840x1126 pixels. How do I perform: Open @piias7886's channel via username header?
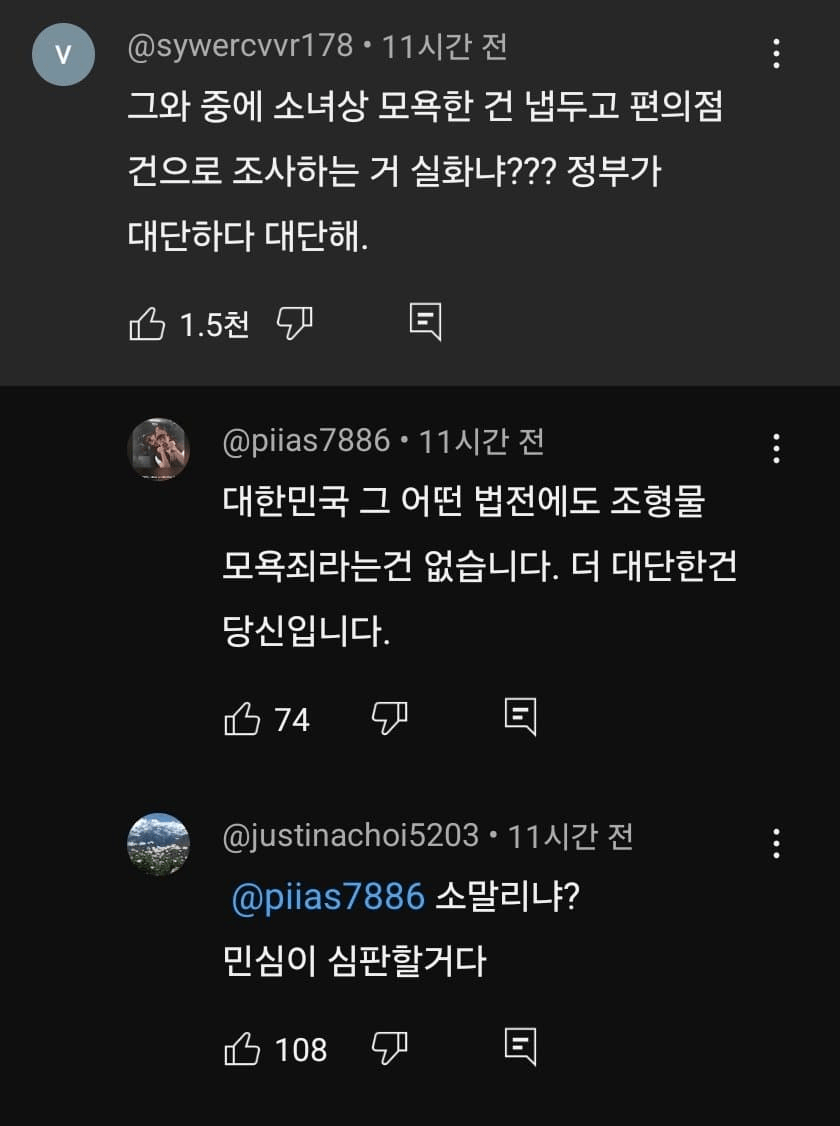coord(306,442)
